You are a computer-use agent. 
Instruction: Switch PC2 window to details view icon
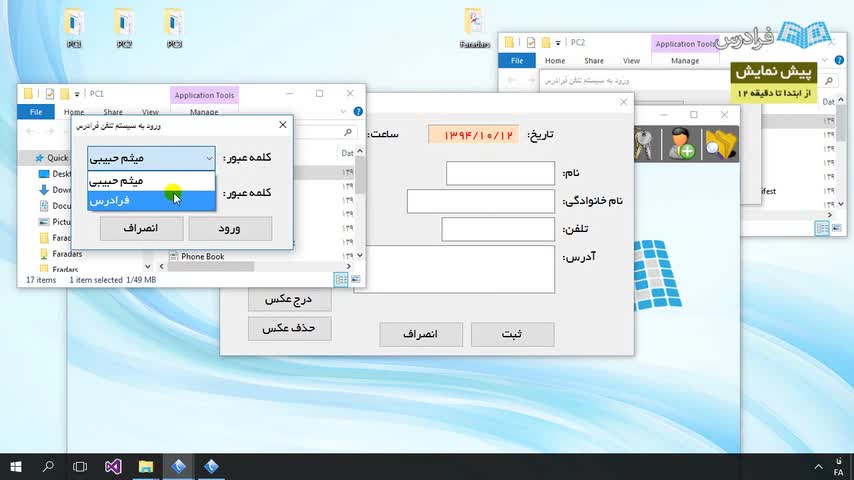tap(822, 228)
